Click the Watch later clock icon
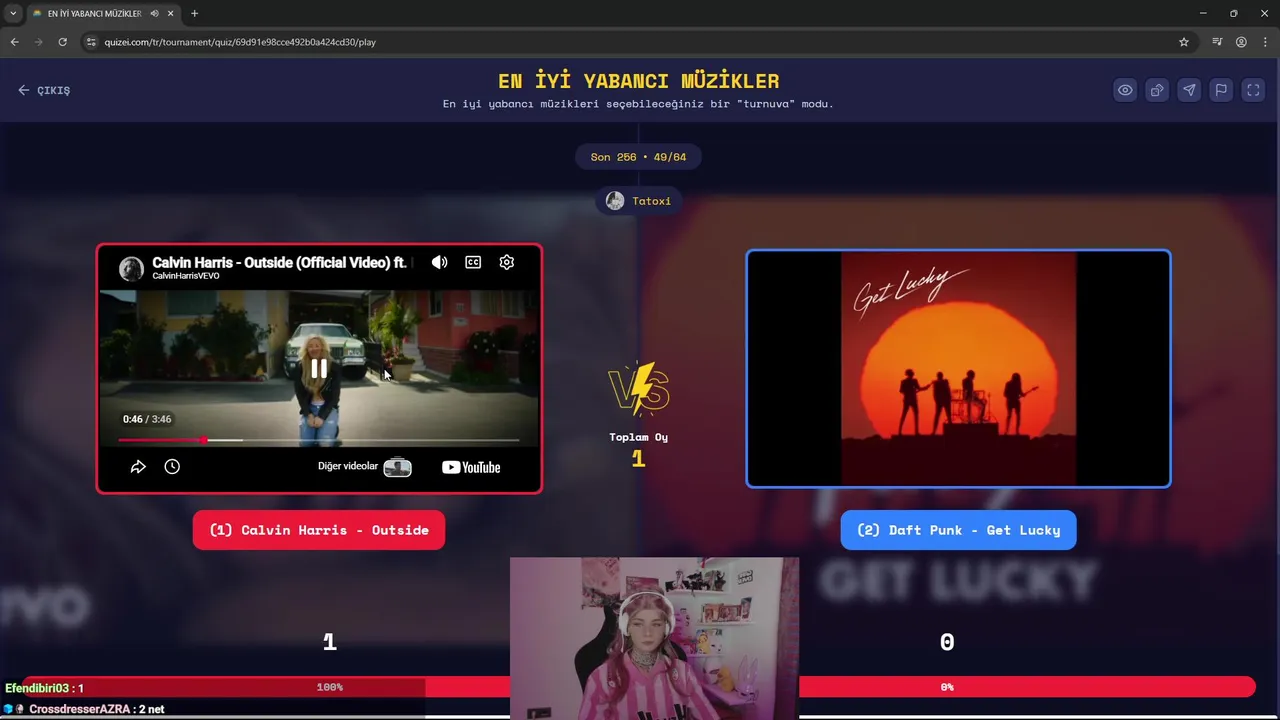1280x720 pixels. coord(172,467)
